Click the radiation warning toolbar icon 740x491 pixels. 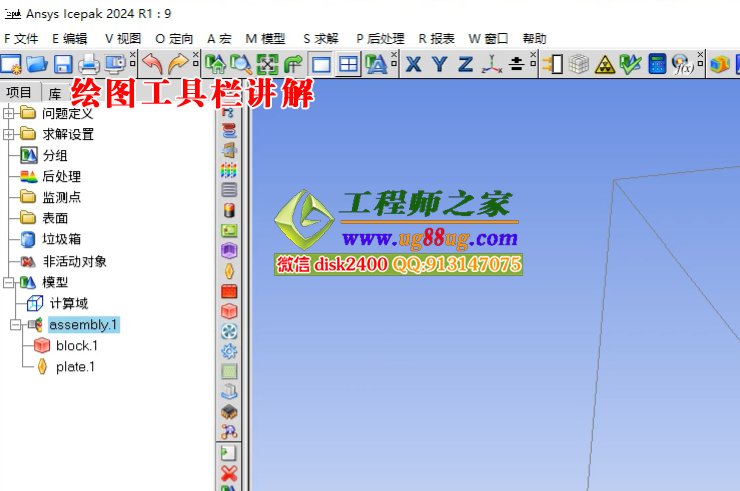click(x=604, y=65)
